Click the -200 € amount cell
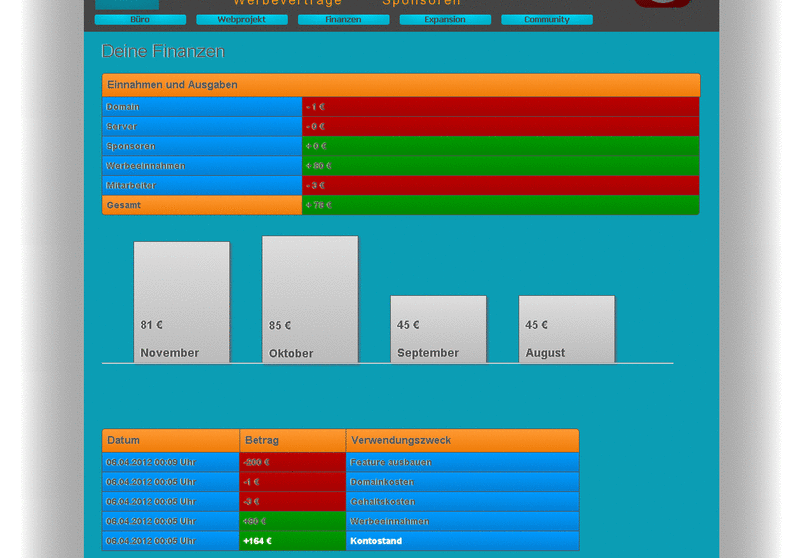800x558 pixels. point(293,462)
